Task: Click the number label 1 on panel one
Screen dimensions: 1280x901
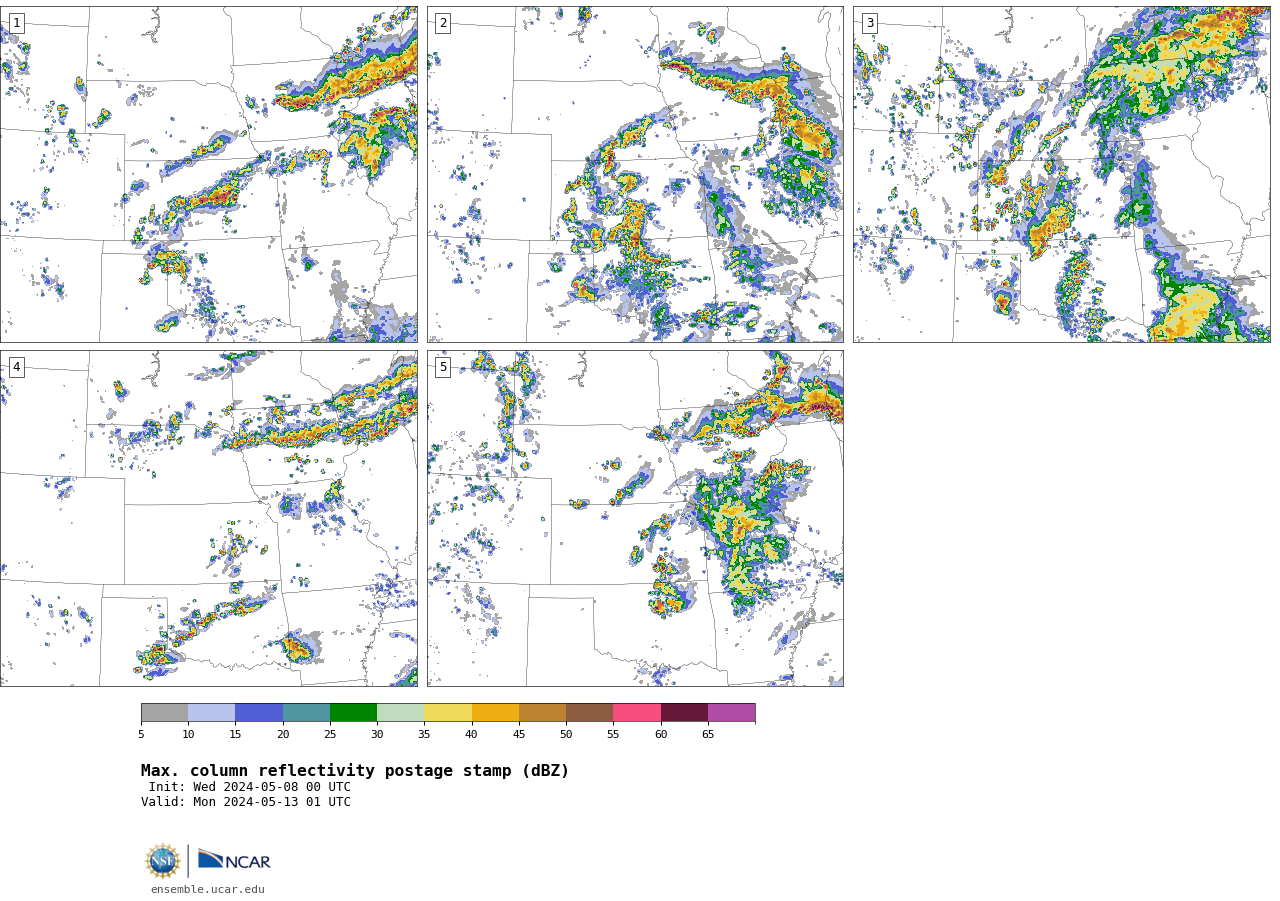Action: (16, 23)
